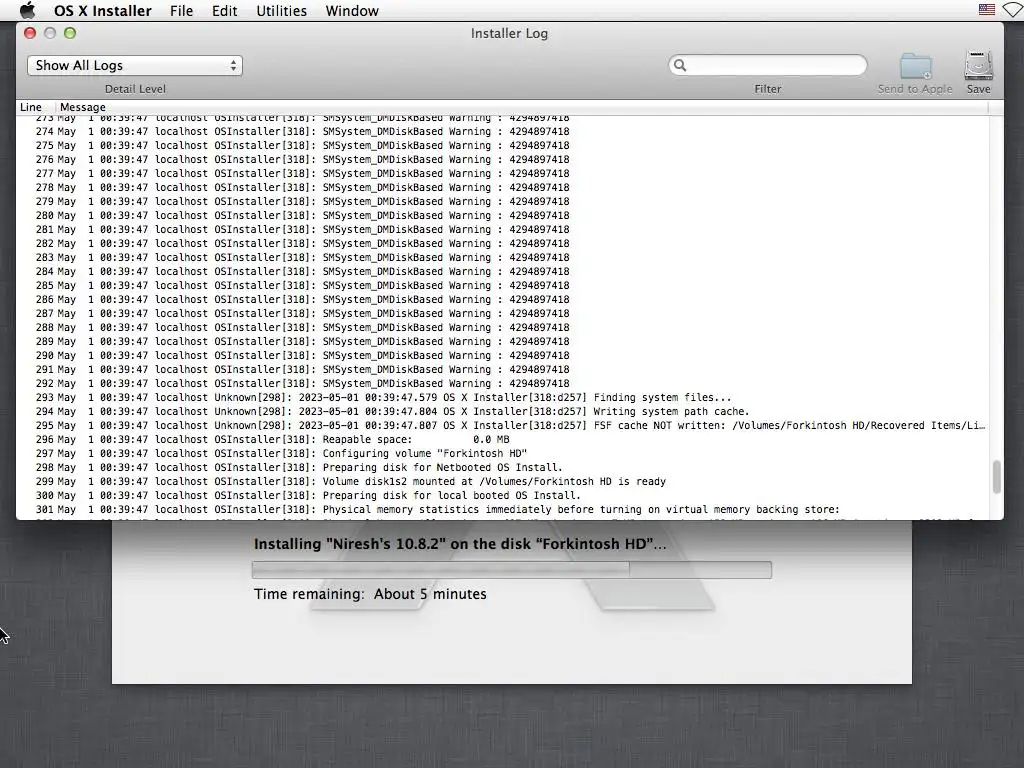This screenshot has width=1024, height=768.
Task: Minimize the Installer Log window
Action: (x=50, y=33)
